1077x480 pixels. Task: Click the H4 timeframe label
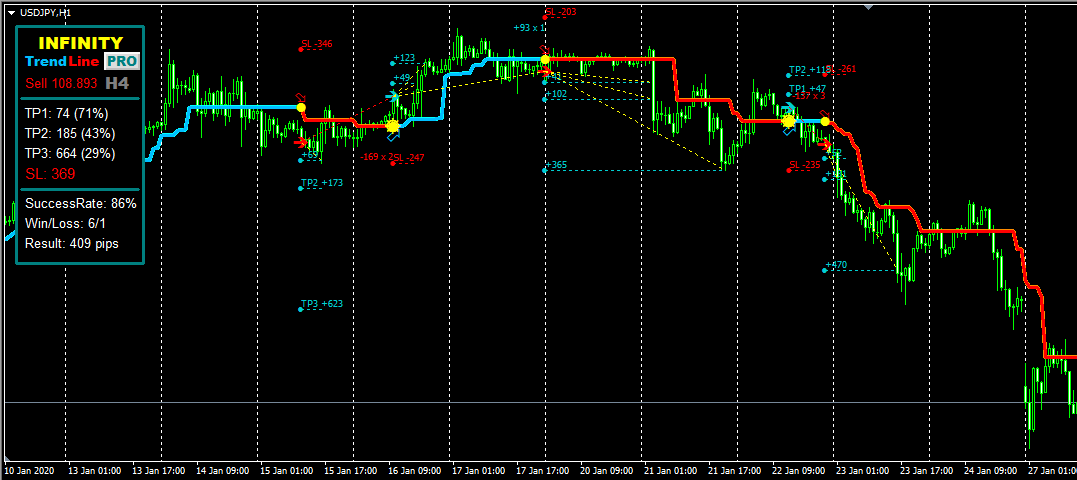[117, 83]
